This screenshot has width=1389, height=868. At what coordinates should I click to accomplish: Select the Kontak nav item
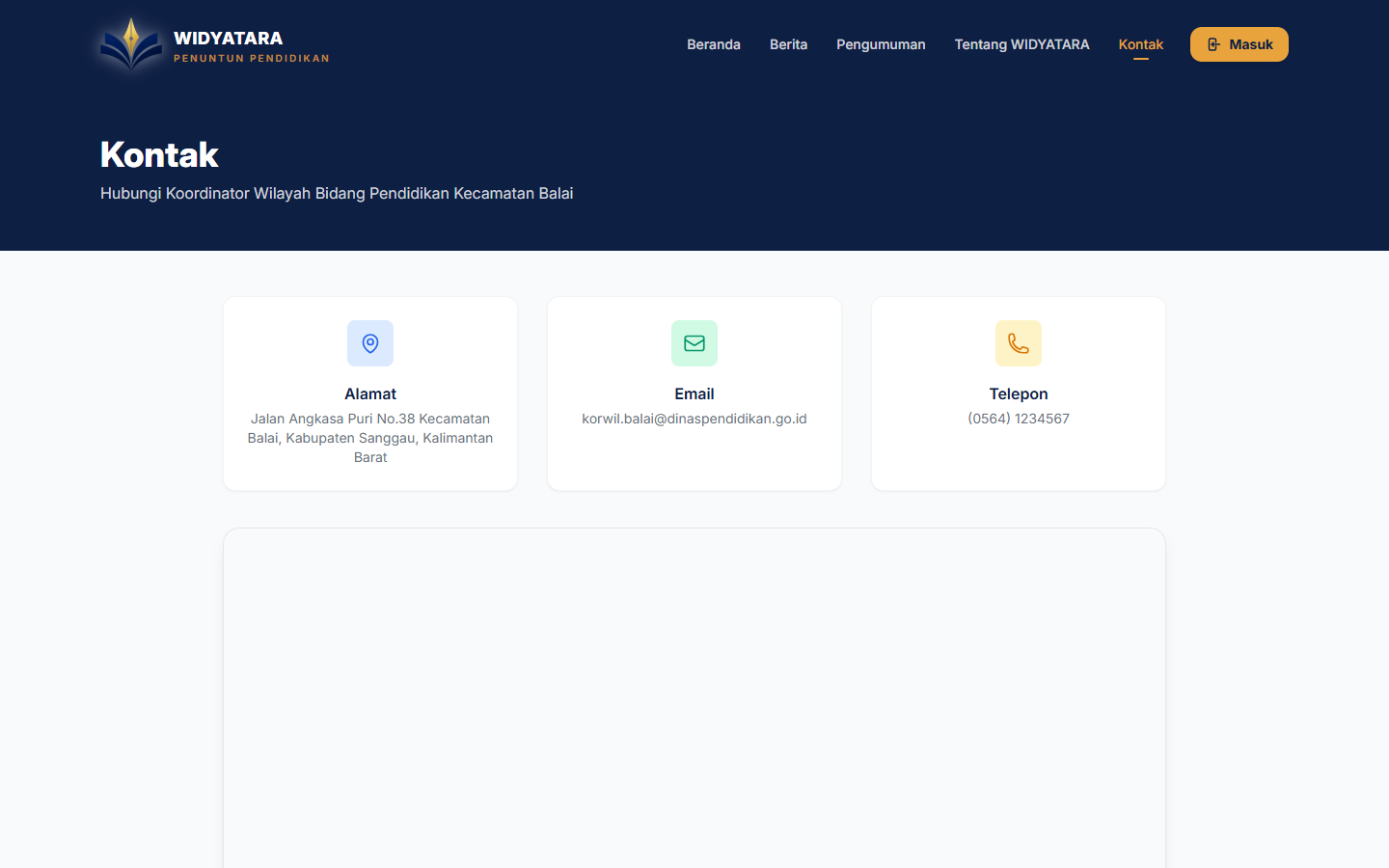coord(1141,44)
